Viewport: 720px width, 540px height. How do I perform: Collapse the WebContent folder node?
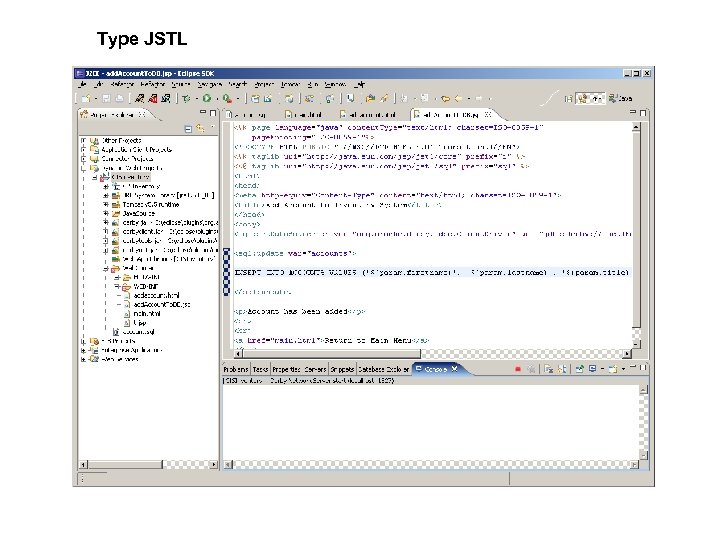[x=106, y=268]
